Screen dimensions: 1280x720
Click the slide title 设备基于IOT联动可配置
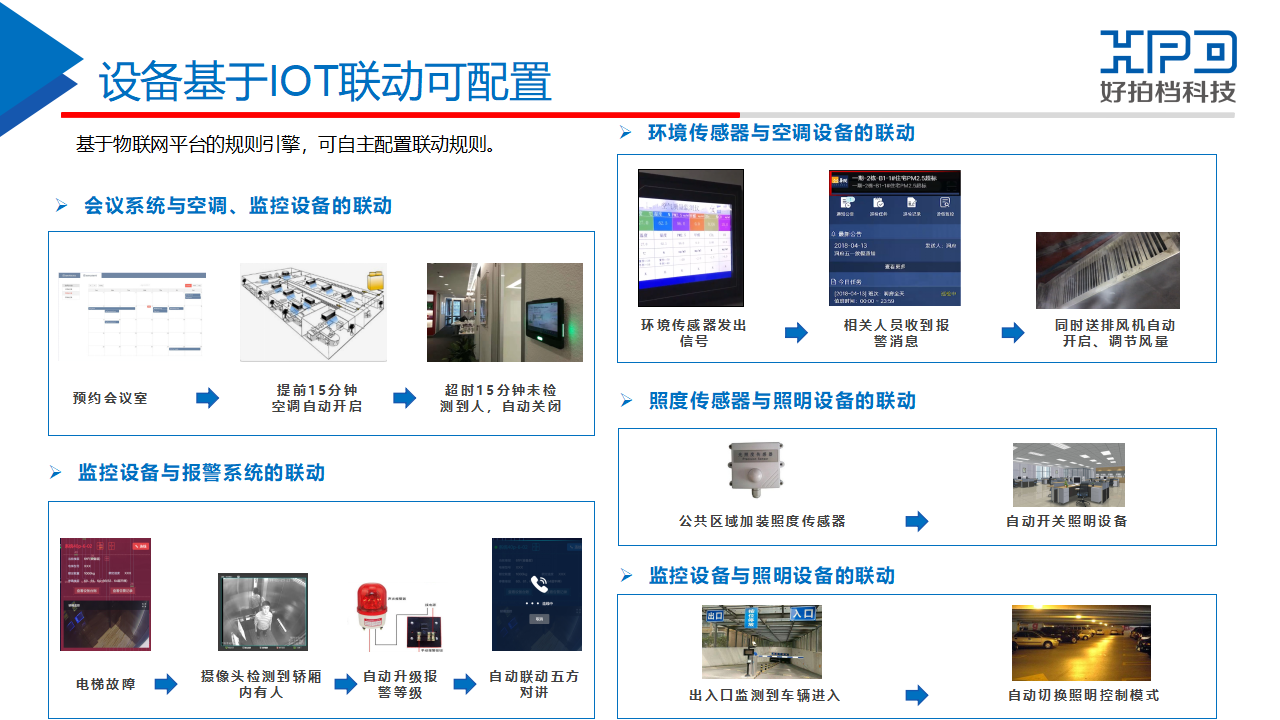[325, 82]
